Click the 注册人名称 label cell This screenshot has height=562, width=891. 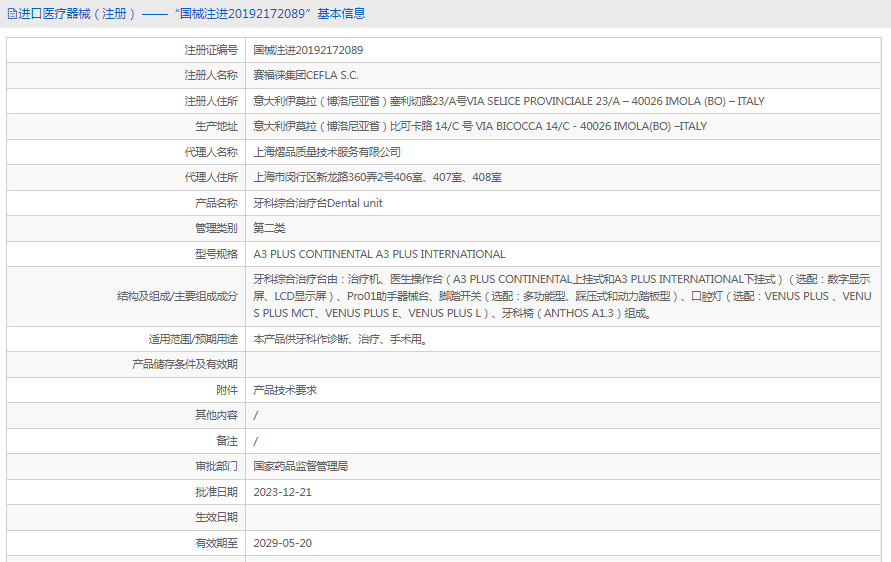point(211,75)
